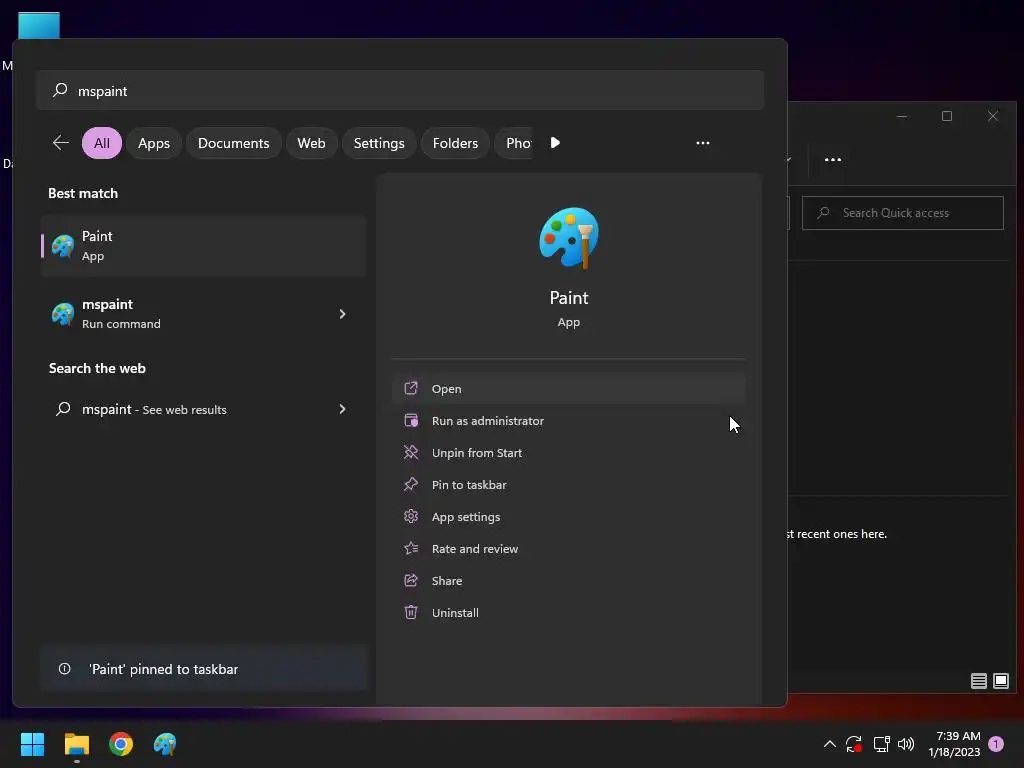Choose Run as administrator for Paint
Image resolution: width=1024 pixels, height=768 pixels.
pos(569,421)
